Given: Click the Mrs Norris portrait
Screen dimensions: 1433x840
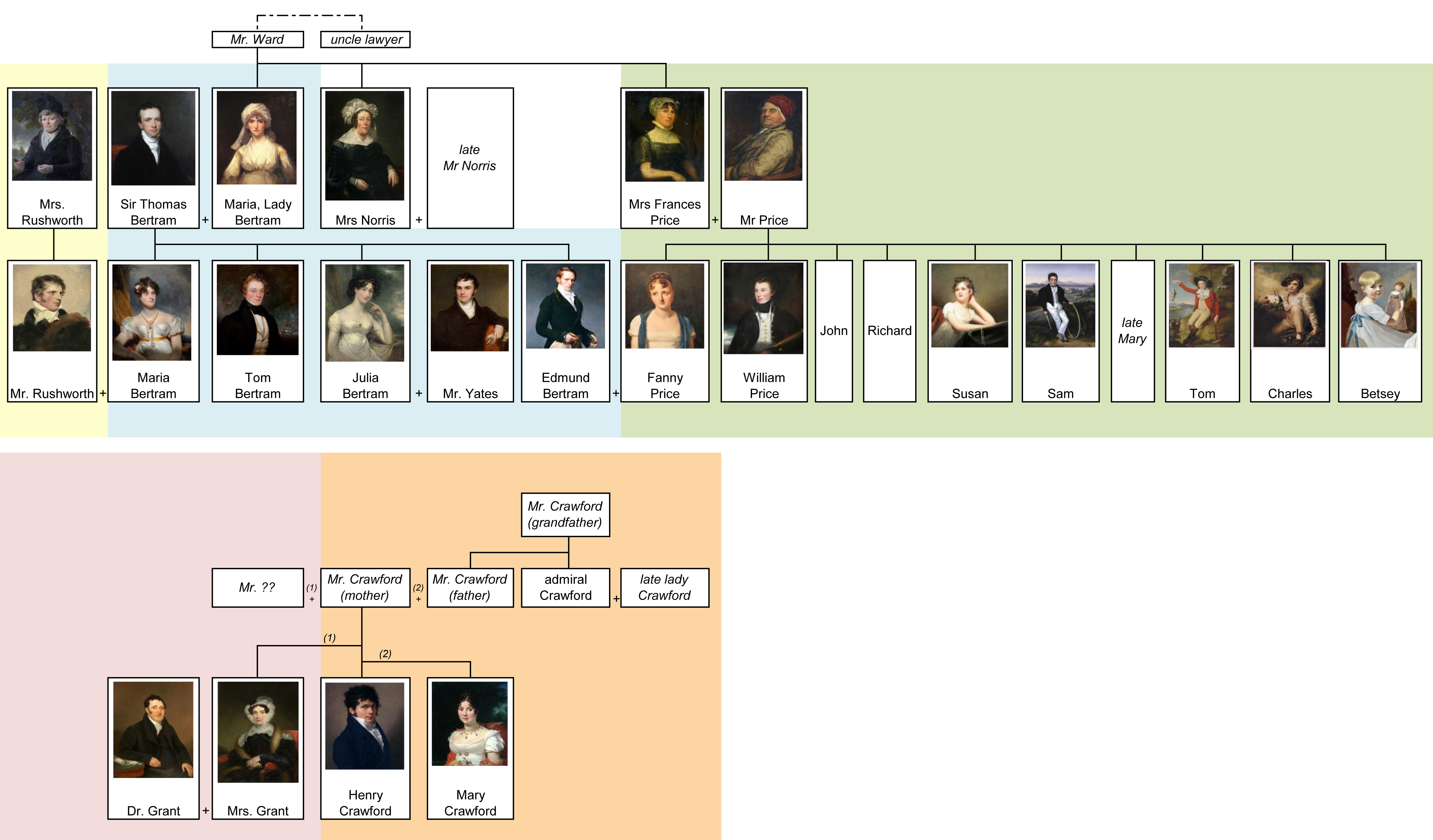Looking at the screenshot, I should pyautogui.click(x=364, y=145).
